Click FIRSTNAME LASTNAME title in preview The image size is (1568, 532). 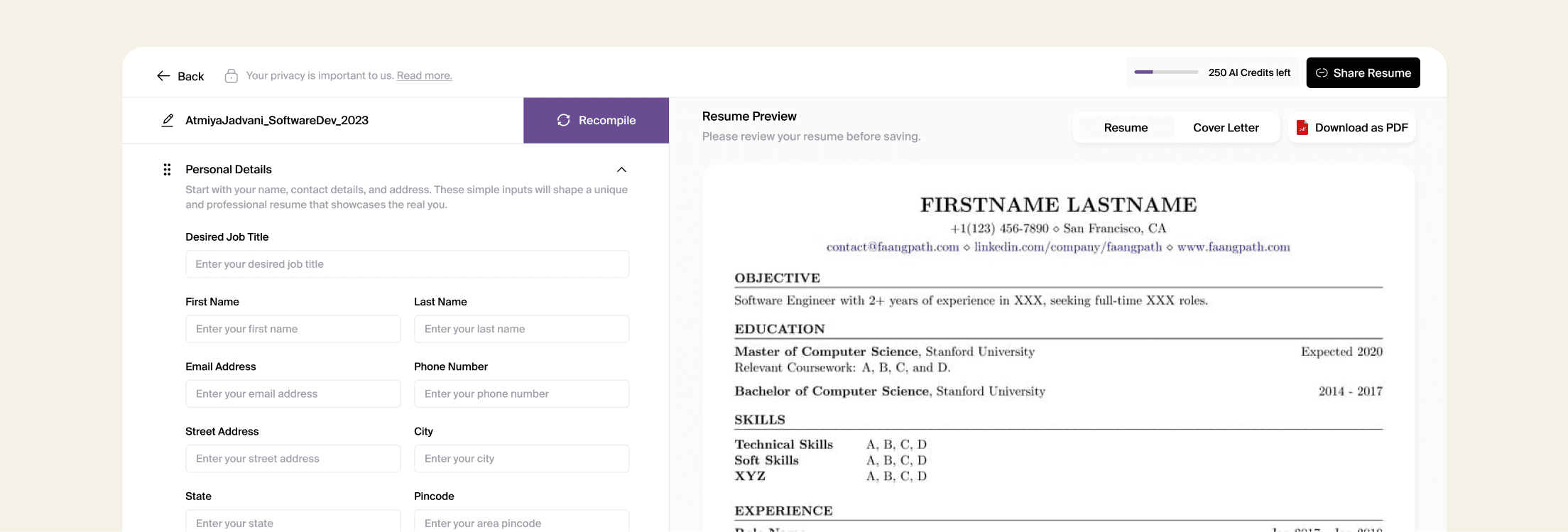[1058, 205]
